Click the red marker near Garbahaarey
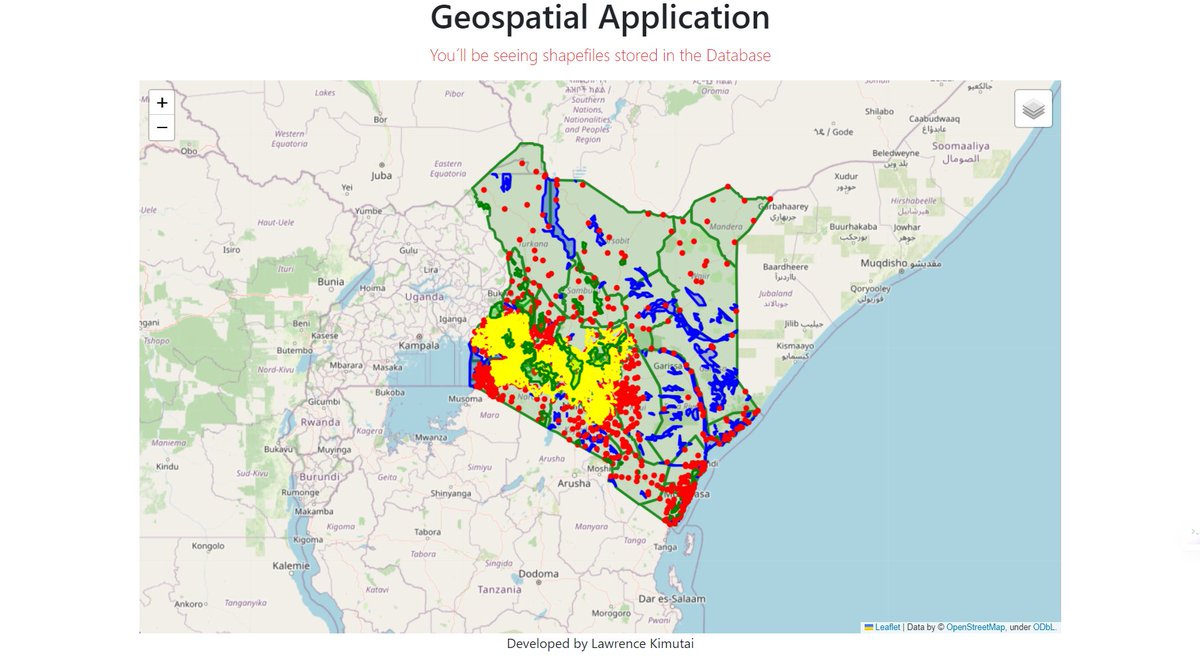The image size is (1200, 656). pyautogui.click(x=770, y=199)
